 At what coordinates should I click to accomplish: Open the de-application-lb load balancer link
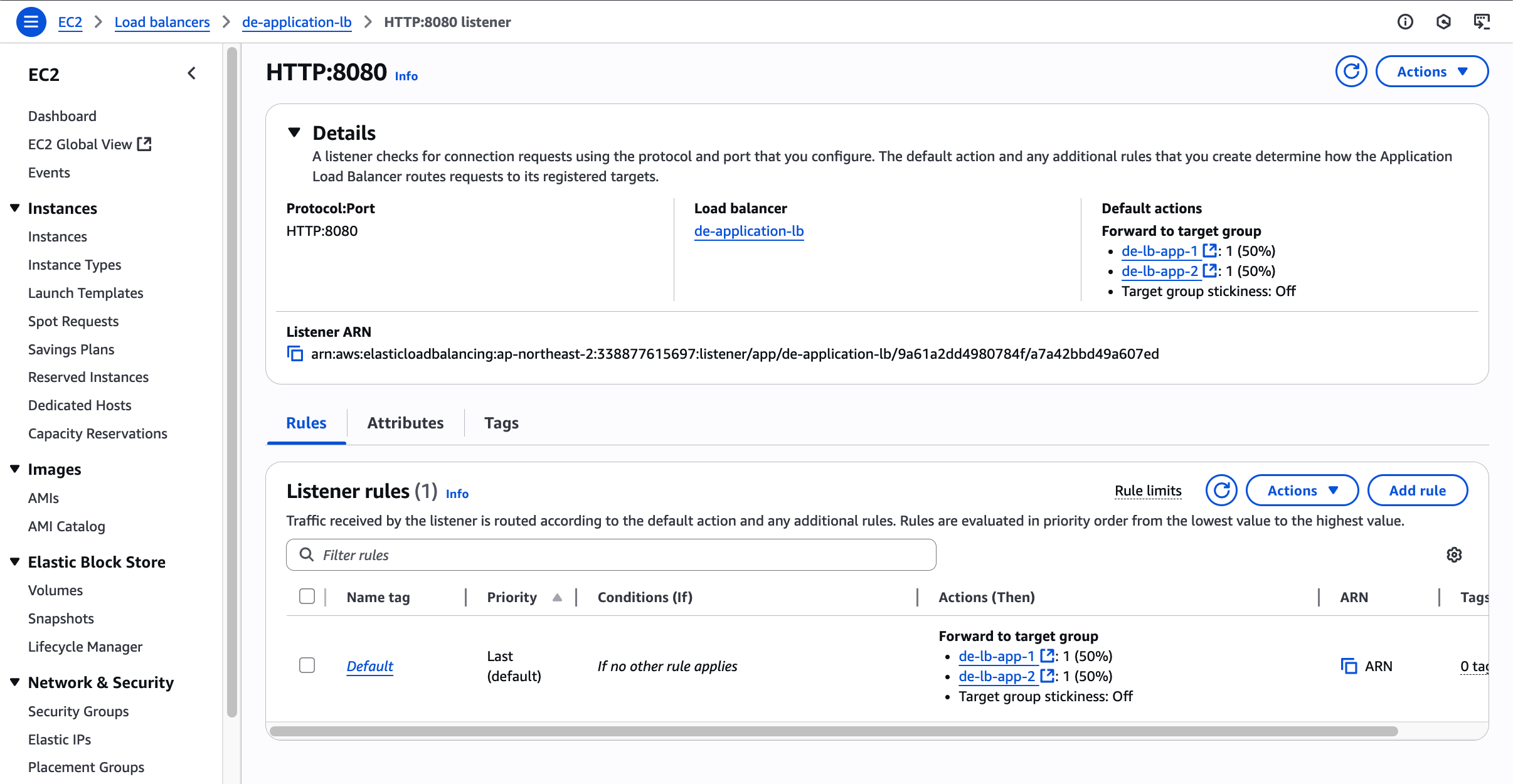748,231
